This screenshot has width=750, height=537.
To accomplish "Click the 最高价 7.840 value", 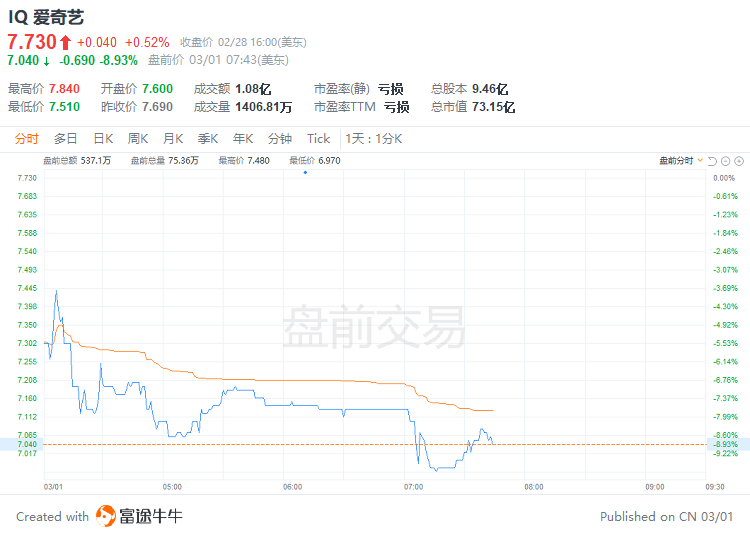I will click(64, 89).
